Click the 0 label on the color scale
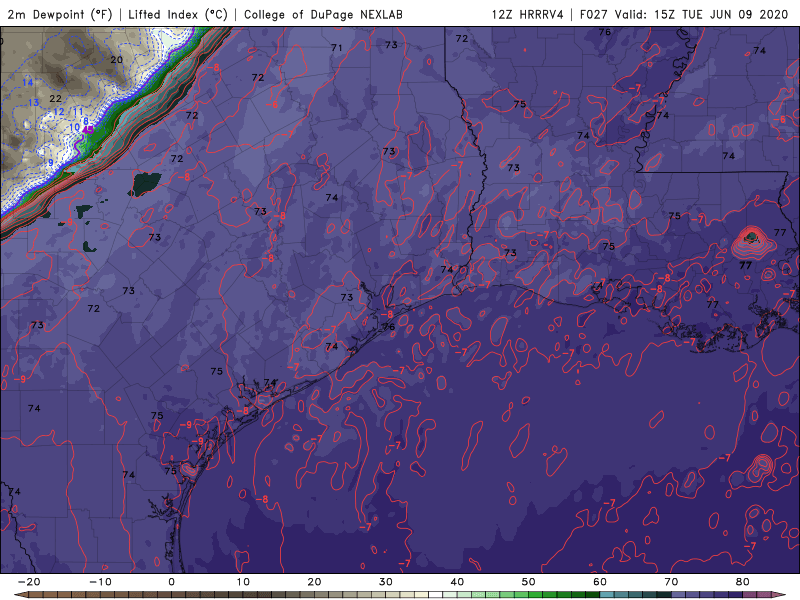This screenshot has width=800, height=600. (171, 582)
